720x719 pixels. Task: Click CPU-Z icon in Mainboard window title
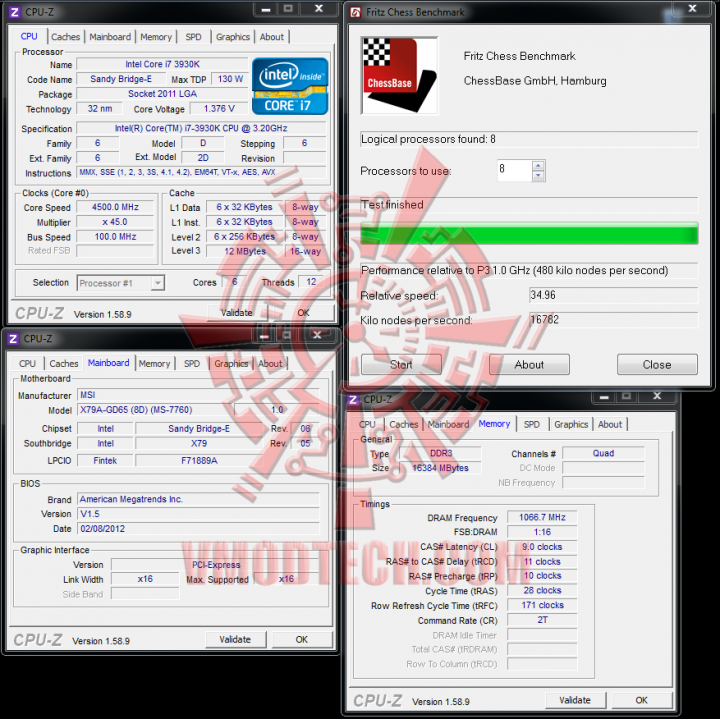tap(13, 339)
